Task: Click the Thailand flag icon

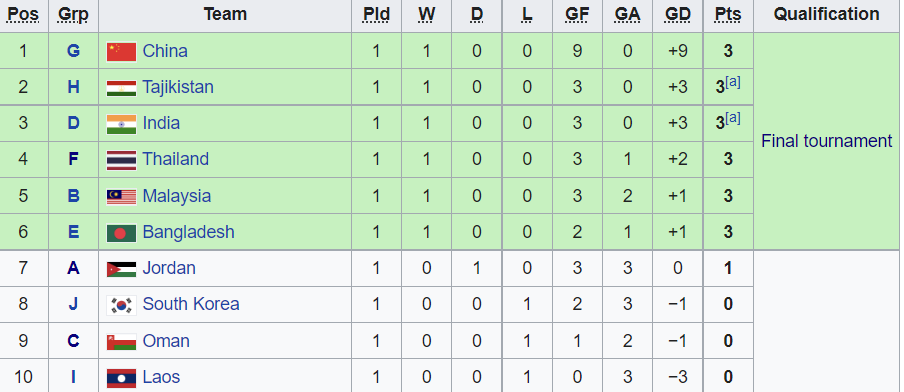Action: [x=121, y=160]
